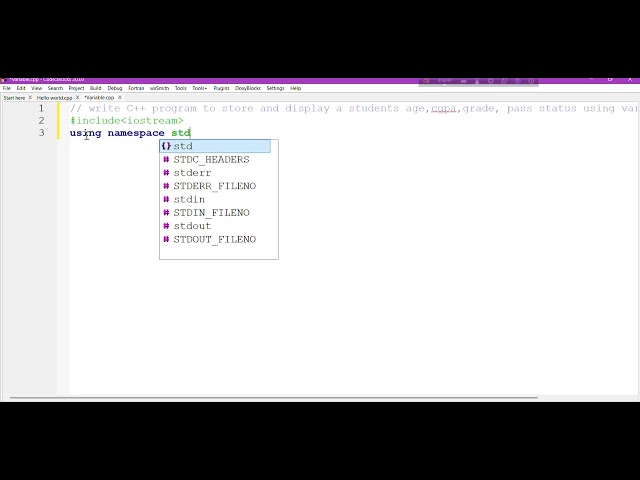Screen dimensions: 640x480
Task: Click the comment on line 1
Action: pyautogui.click(x=354, y=109)
